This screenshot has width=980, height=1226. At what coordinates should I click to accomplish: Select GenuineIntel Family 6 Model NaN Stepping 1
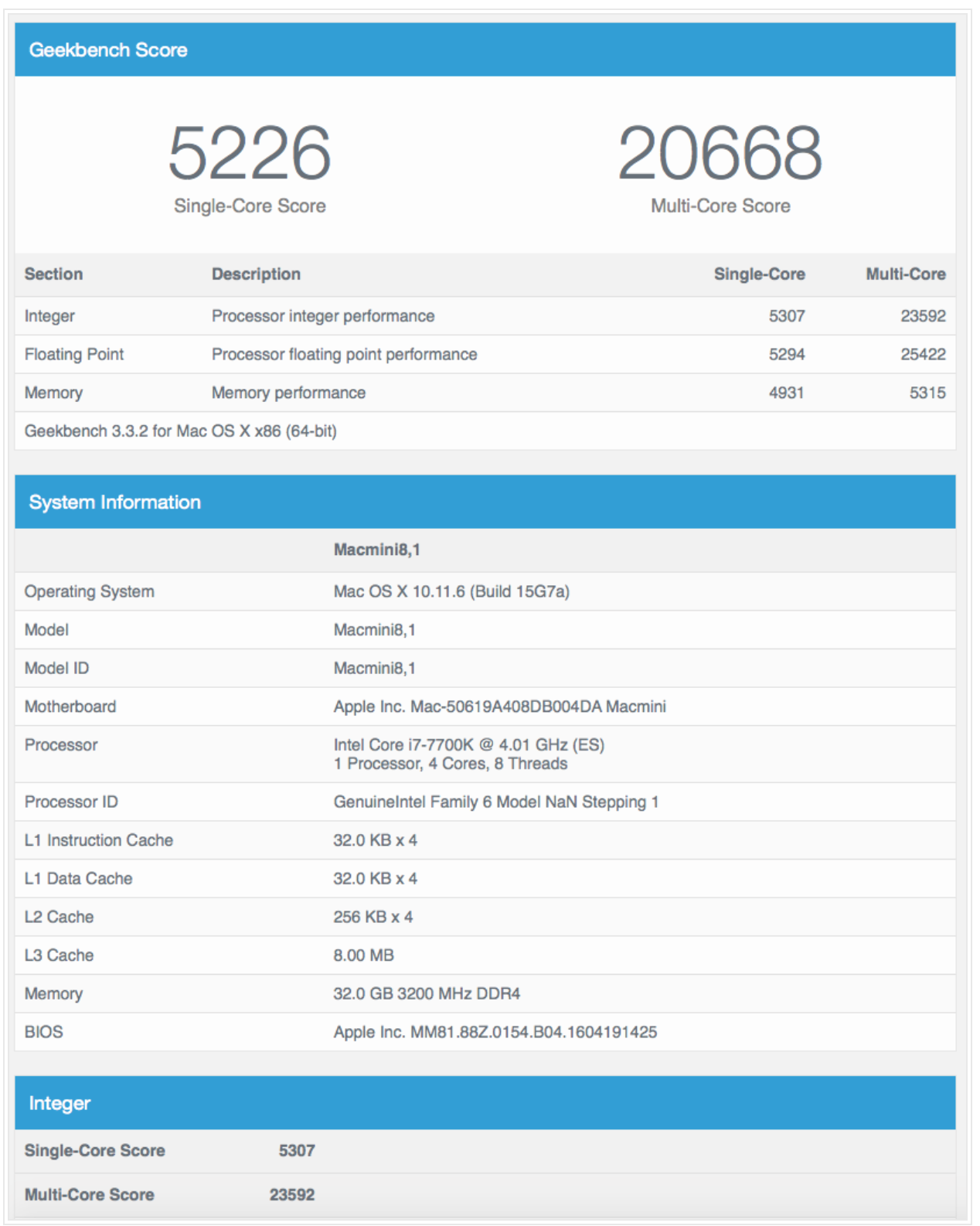495,802
